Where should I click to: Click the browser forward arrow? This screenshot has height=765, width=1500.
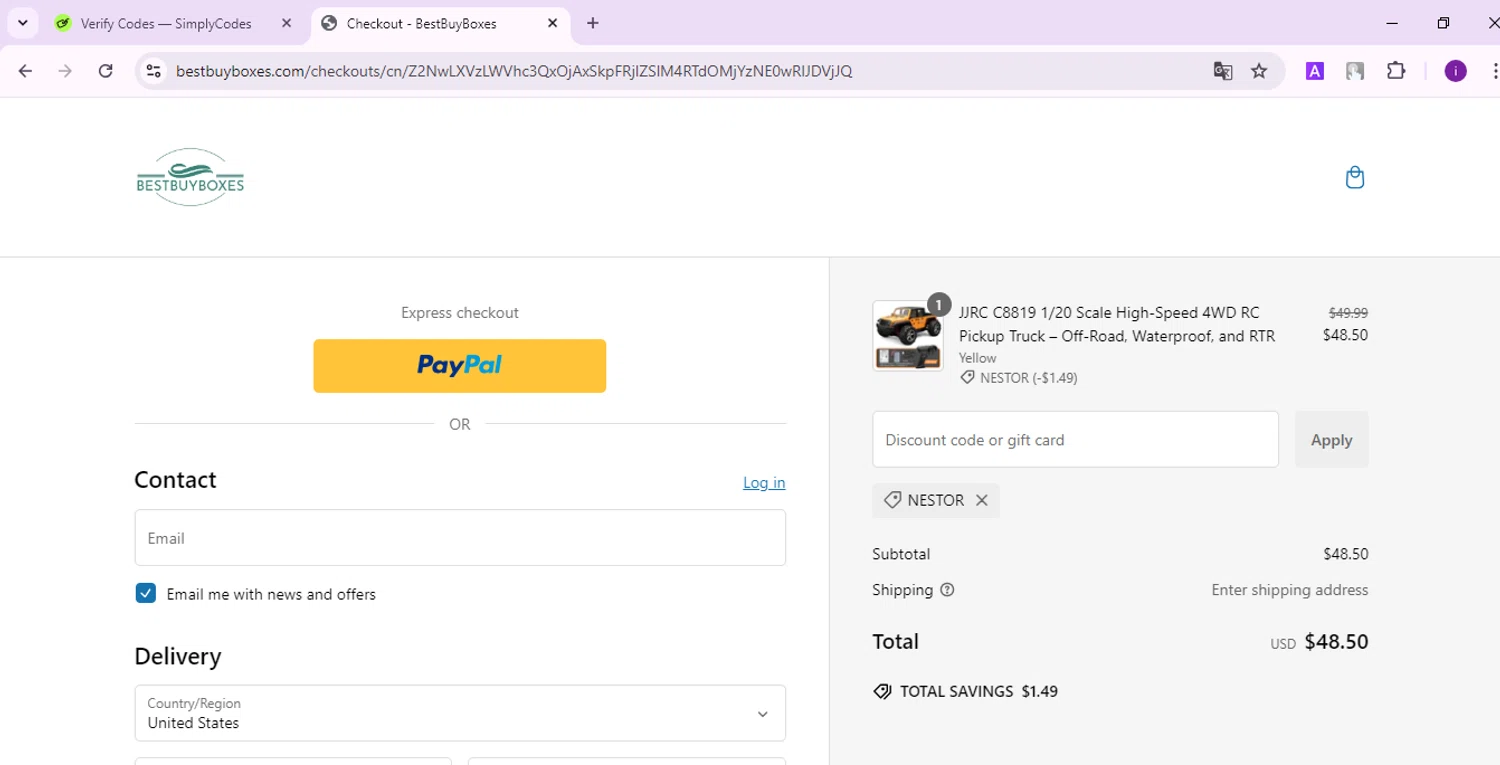tap(65, 71)
